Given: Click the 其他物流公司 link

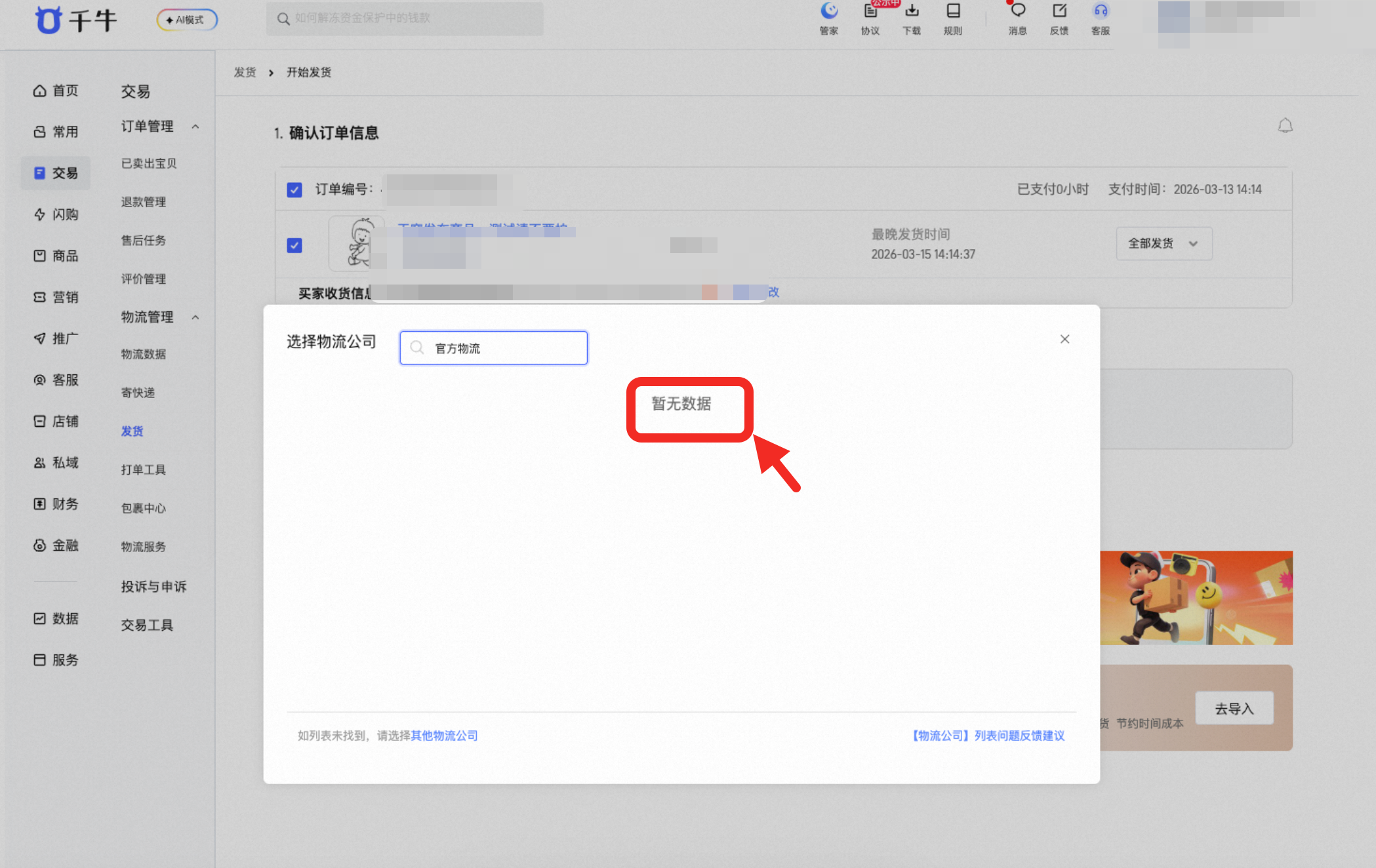Looking at the screenshot, I should click(x=444, y=736).
